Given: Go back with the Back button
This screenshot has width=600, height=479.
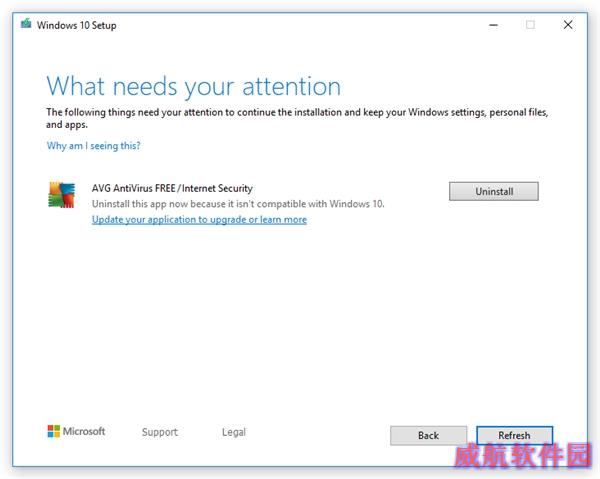Looking at the screenshot, I should click(428, 435).
